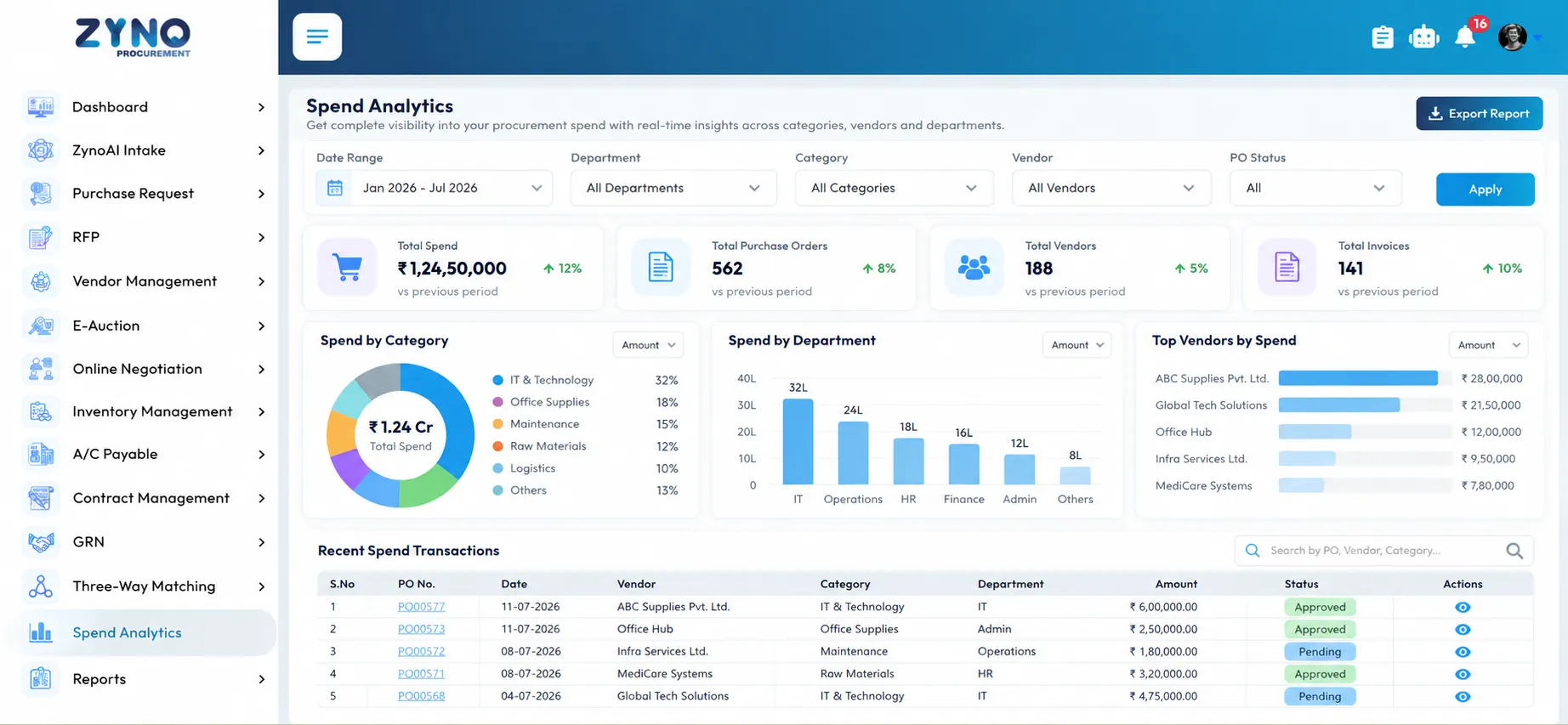
Task: Click the Raw Materials legend color dot
Action: tap(498, 446)
